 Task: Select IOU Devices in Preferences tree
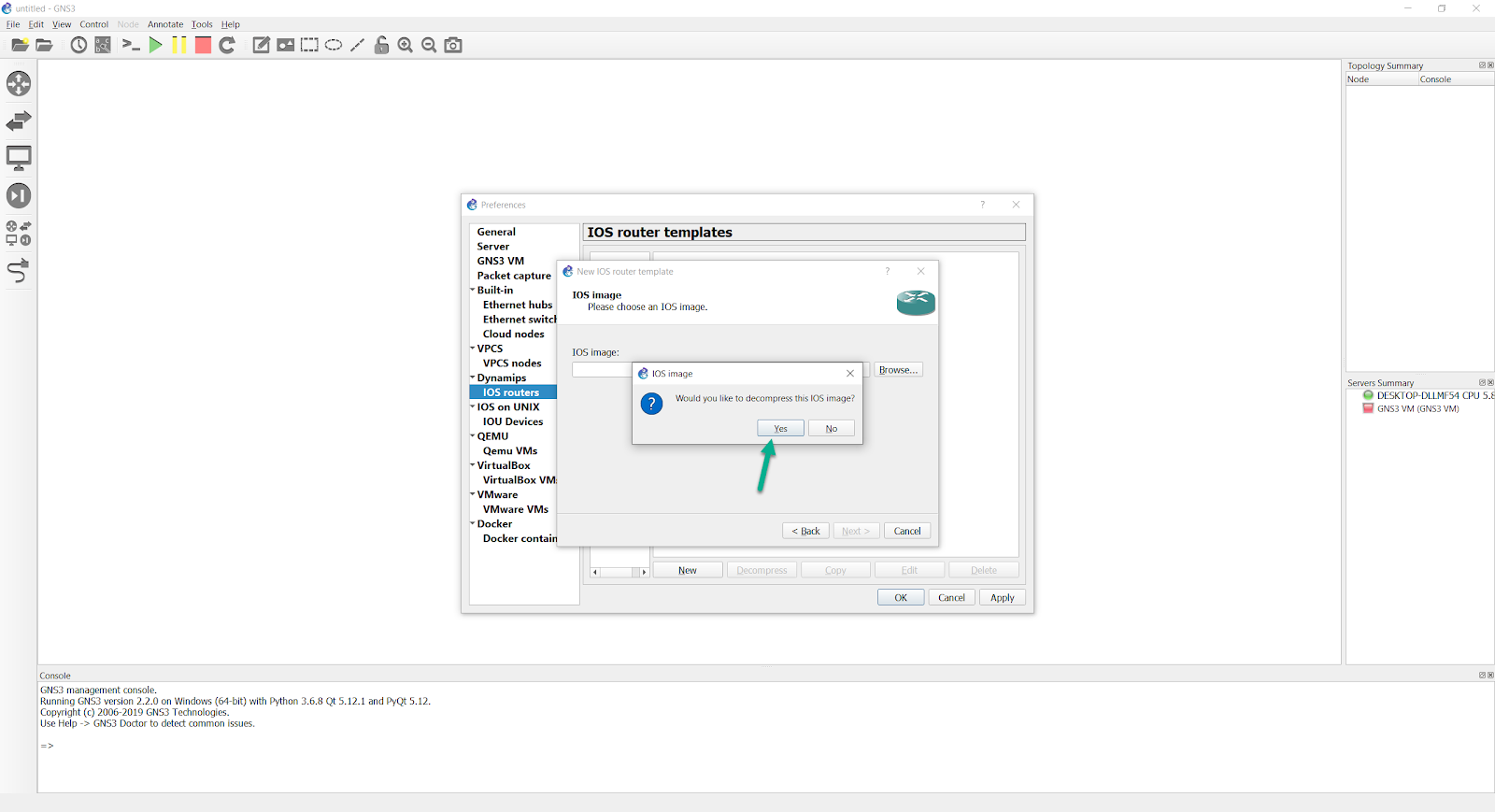(x=513, y=421)
